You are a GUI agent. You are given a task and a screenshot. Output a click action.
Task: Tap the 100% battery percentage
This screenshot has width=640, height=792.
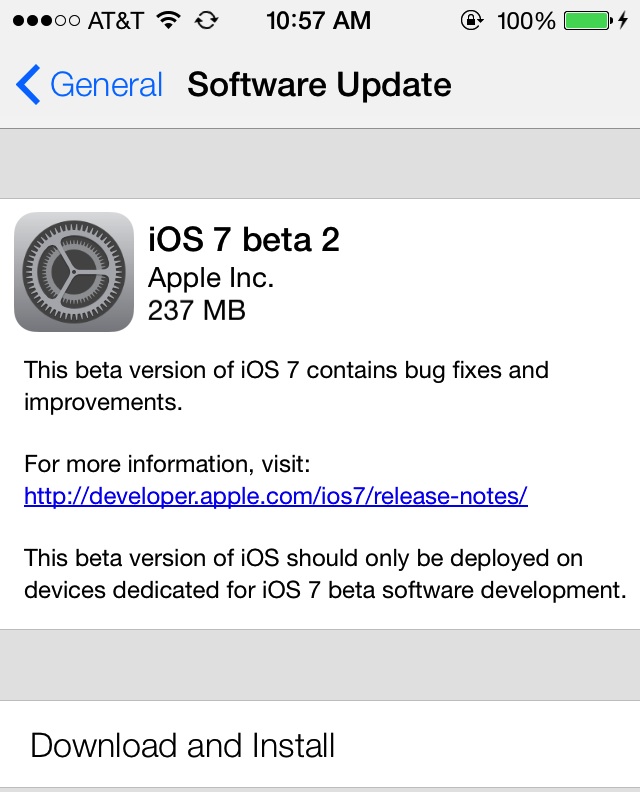coord(526,21)
